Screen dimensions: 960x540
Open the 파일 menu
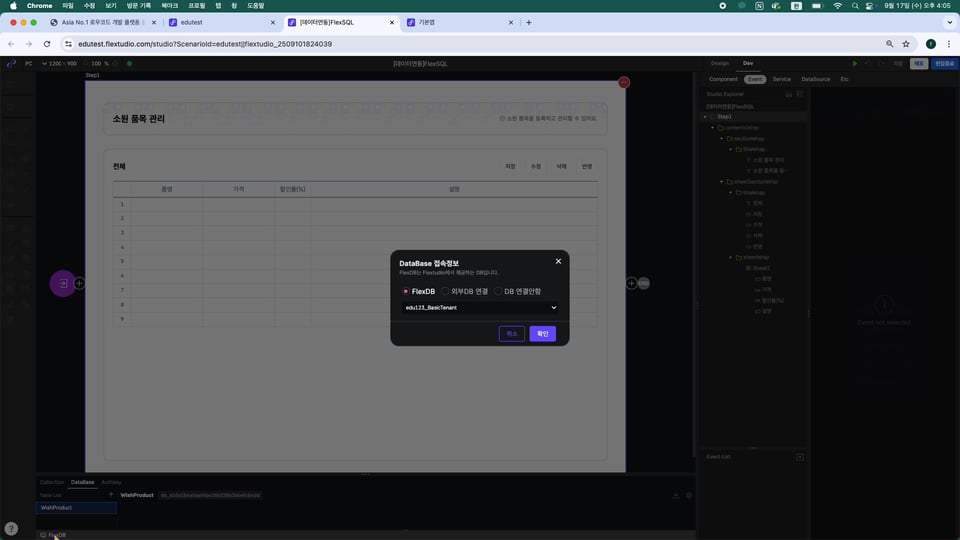pyautogui.click(x=68, y=6)
